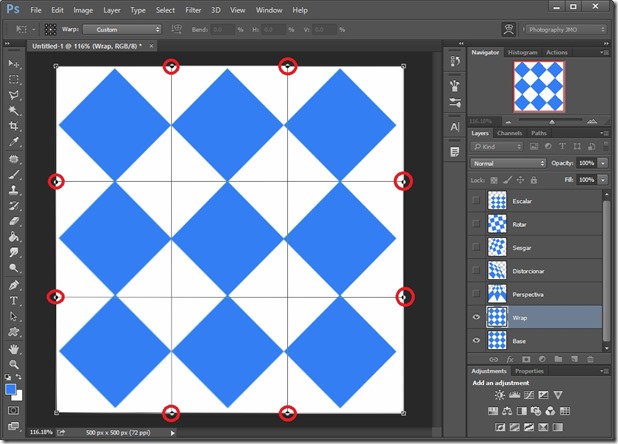618x444 pixels.
Task: Click the foreground blue color swatch
Action: point(11,389)
